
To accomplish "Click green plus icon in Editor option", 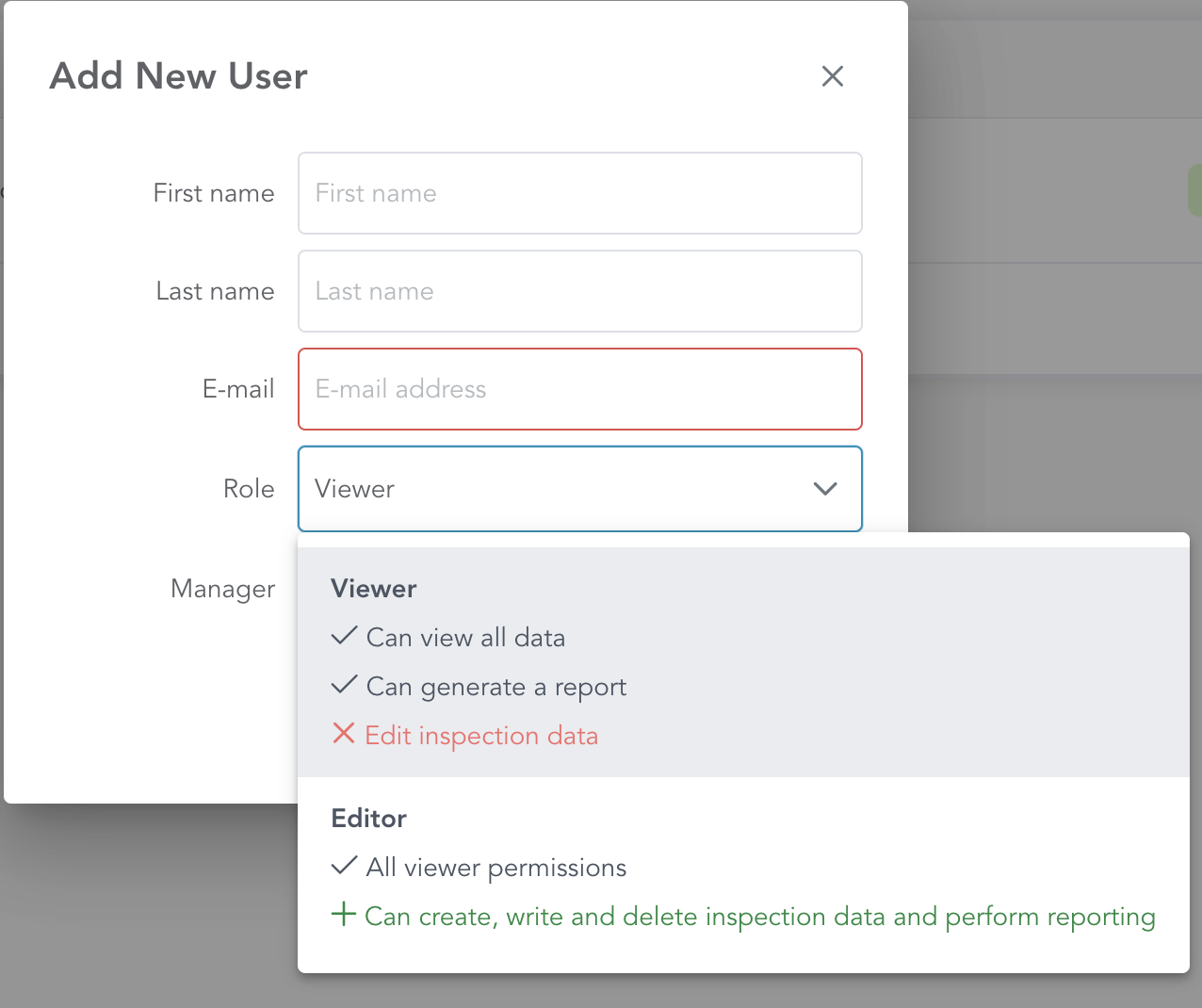I will point(344,915).
